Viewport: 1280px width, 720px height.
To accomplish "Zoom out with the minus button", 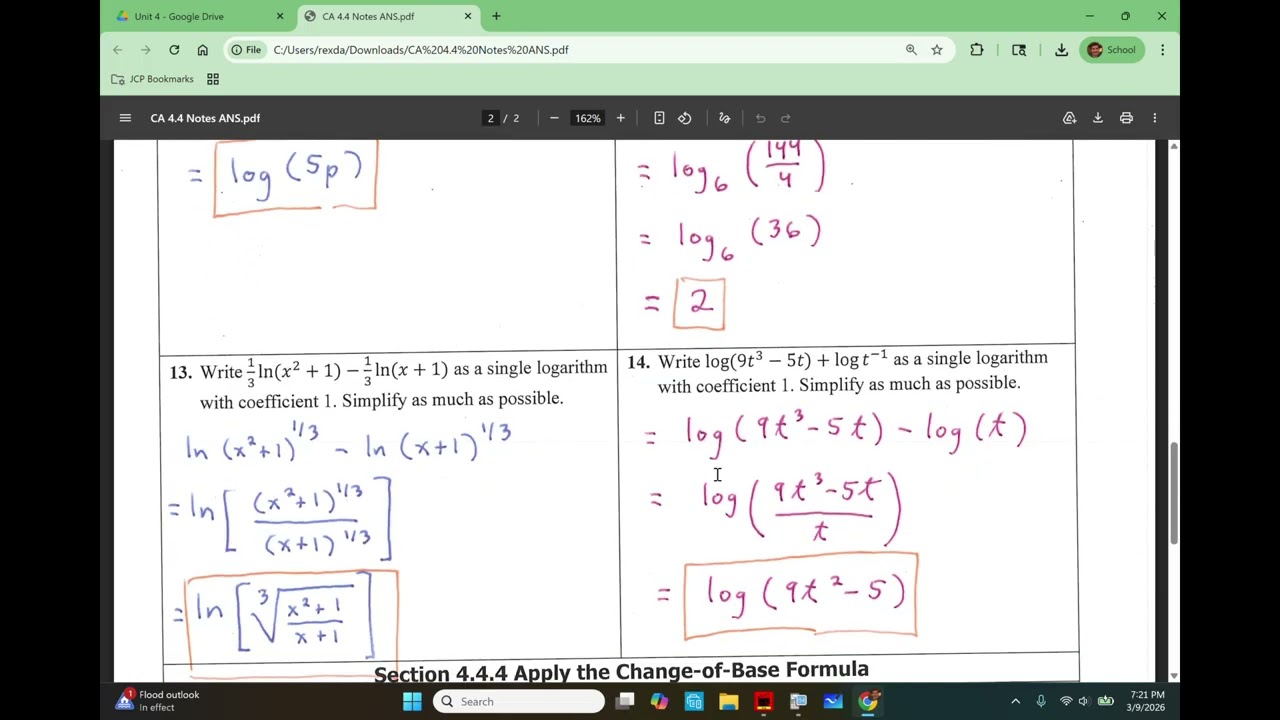I will click(x=554, y=118).
